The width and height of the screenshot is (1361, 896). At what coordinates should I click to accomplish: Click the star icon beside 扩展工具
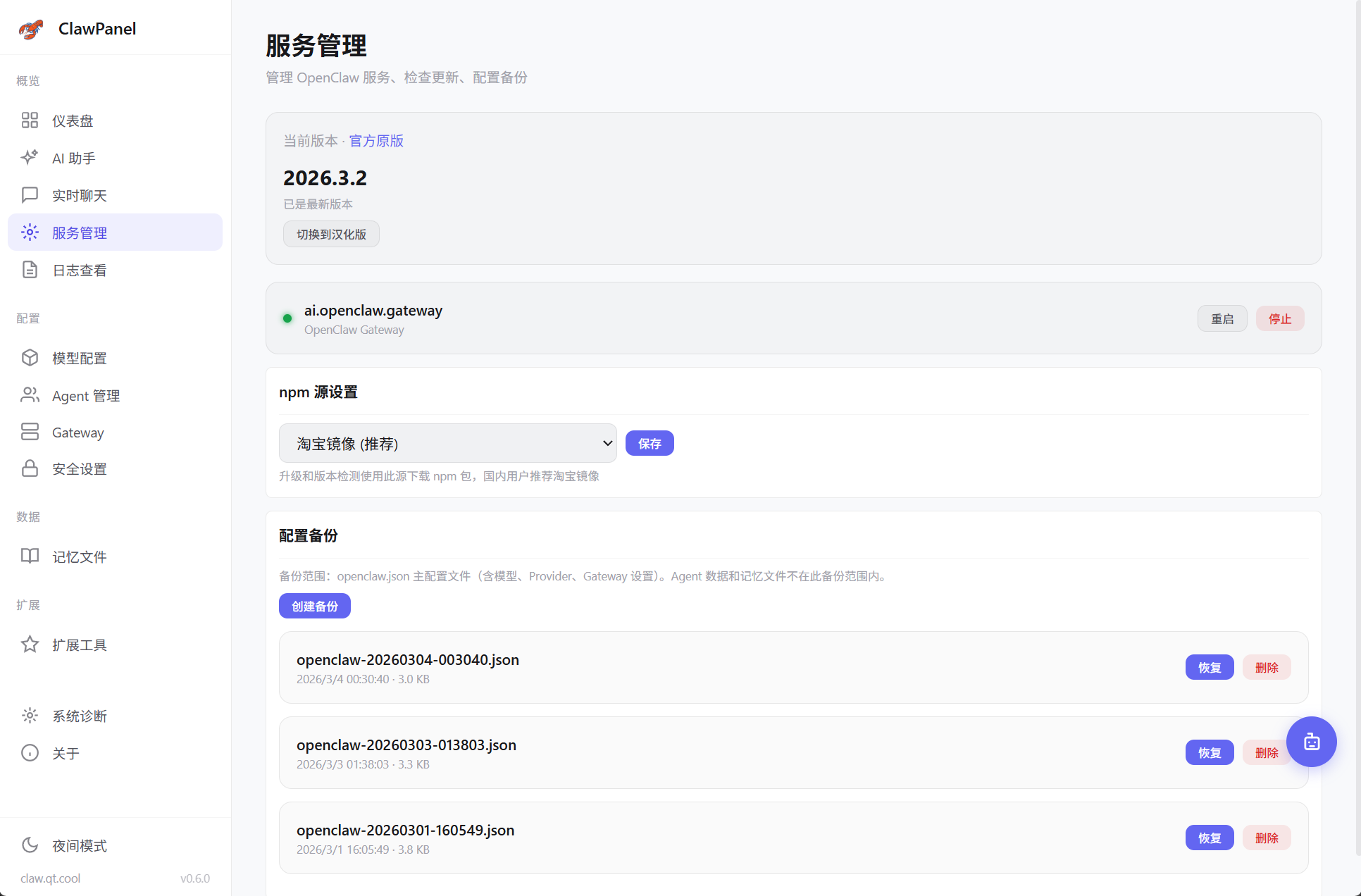30,645
